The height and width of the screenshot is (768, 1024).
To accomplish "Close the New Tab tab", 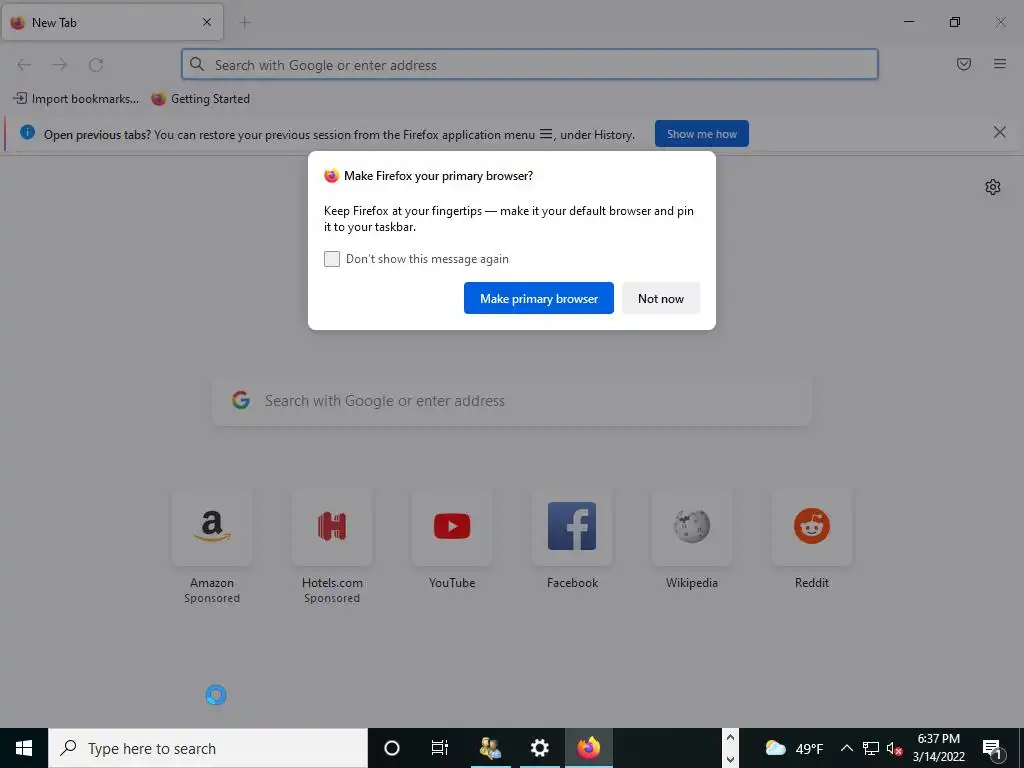I will pyautogui.click(x=207, y=22).
